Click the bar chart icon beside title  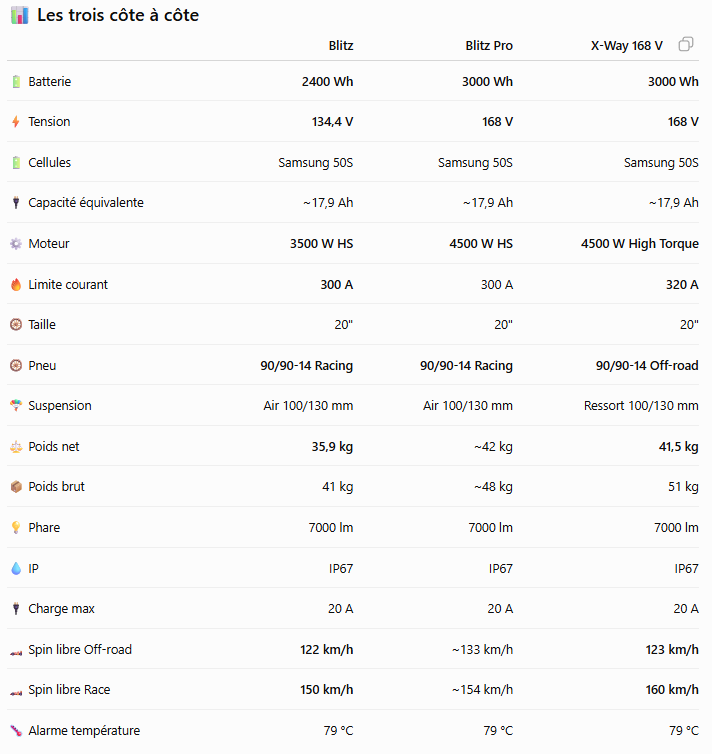click(x=20, y=15)
